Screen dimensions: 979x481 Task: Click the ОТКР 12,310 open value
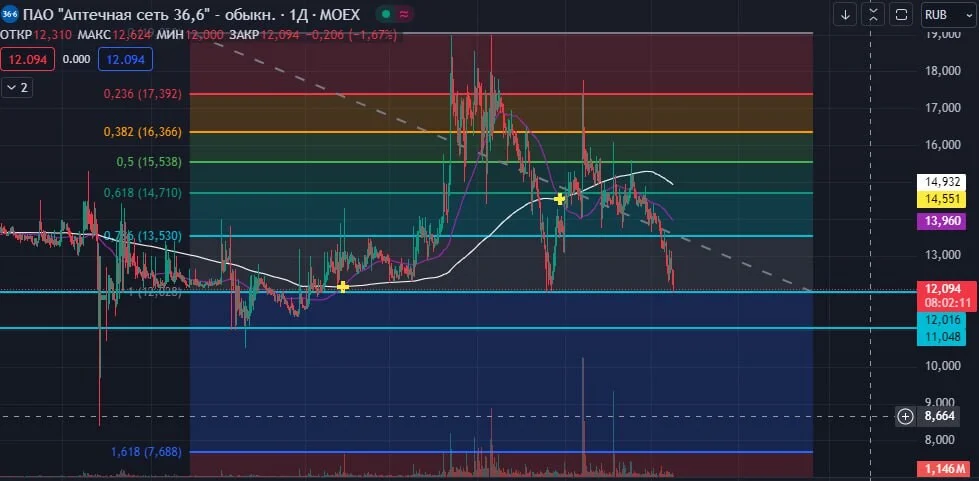click(x=36, y=35)
